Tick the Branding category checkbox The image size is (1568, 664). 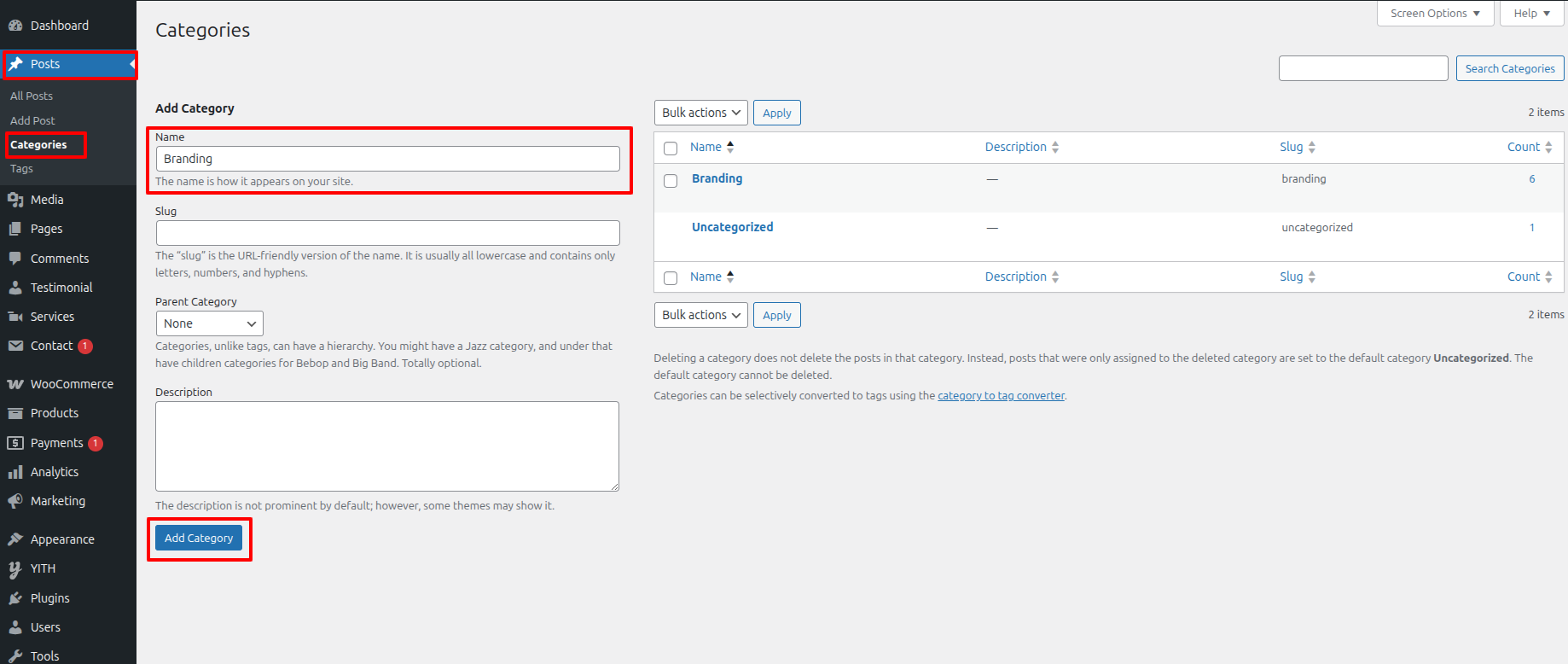click(x=671, y=181)
